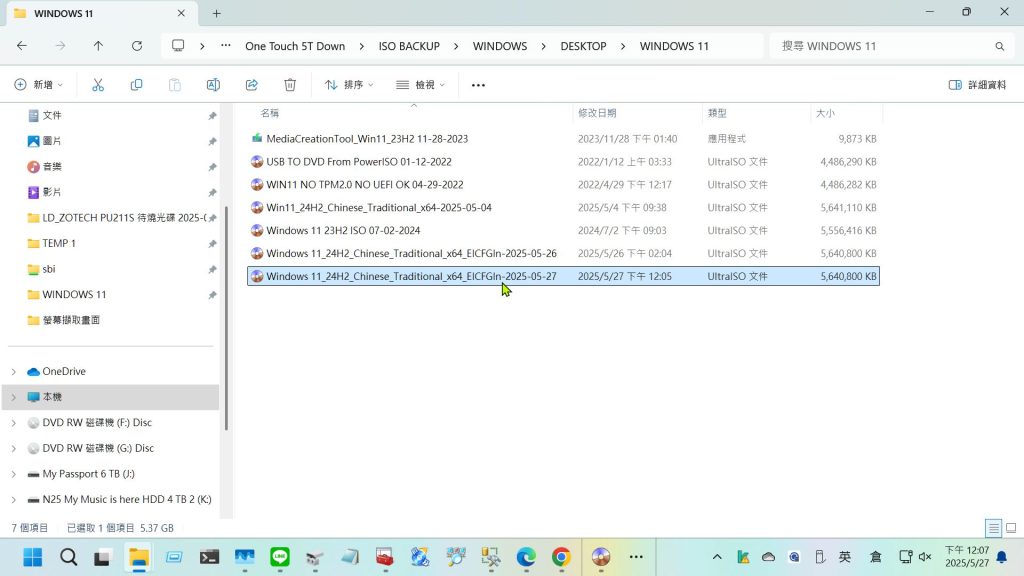Open LINE app from the taskbar
This screenshot has height=576, width=1024.
(x=280, y=557)
